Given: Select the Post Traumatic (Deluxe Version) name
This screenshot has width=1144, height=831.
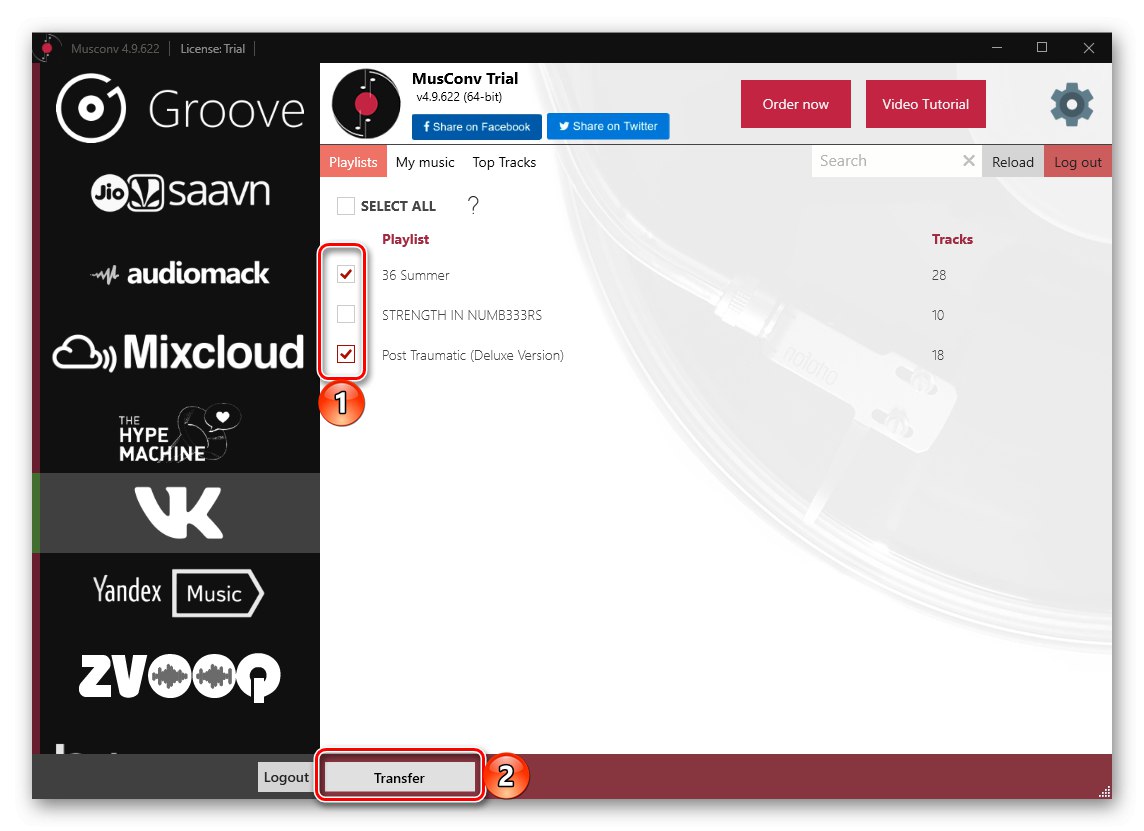Looking at the screenshot, I should click(473, 355).
